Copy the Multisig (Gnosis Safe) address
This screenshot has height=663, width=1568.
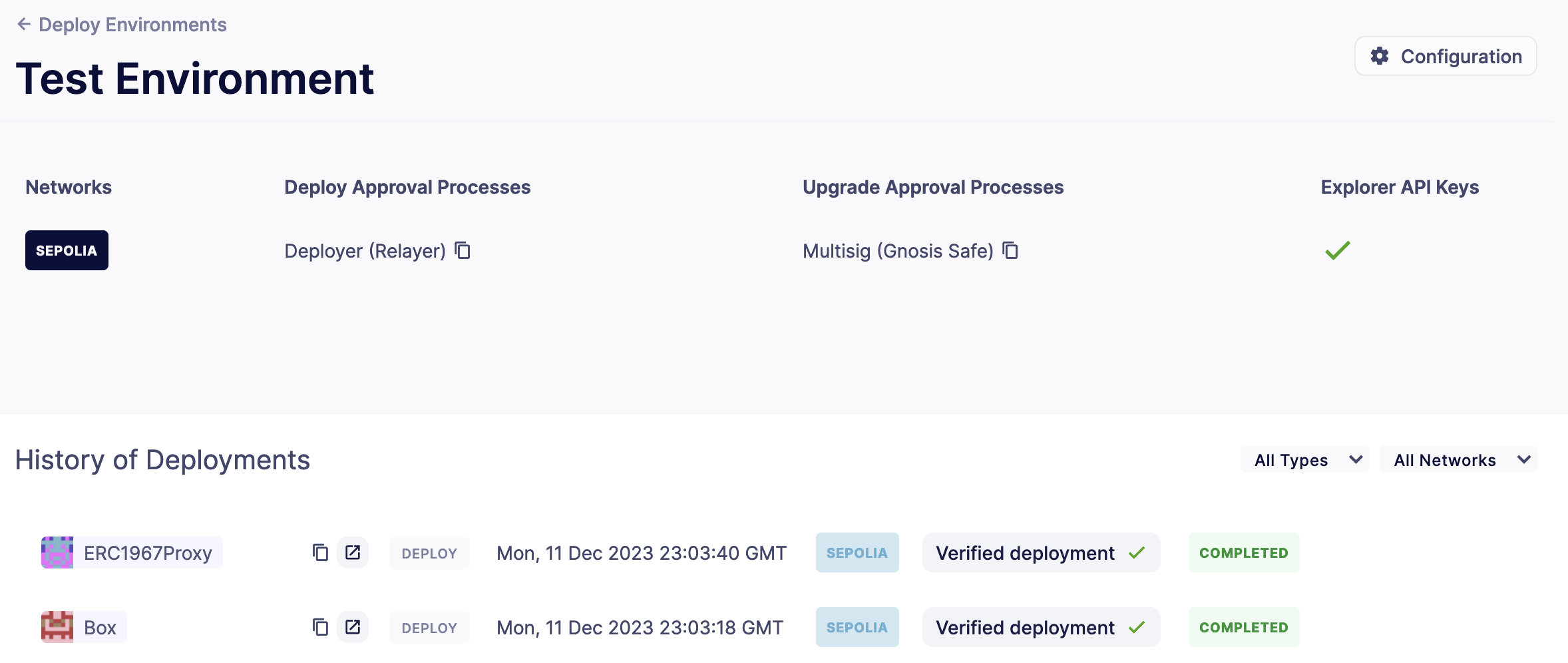point(1010,250)
